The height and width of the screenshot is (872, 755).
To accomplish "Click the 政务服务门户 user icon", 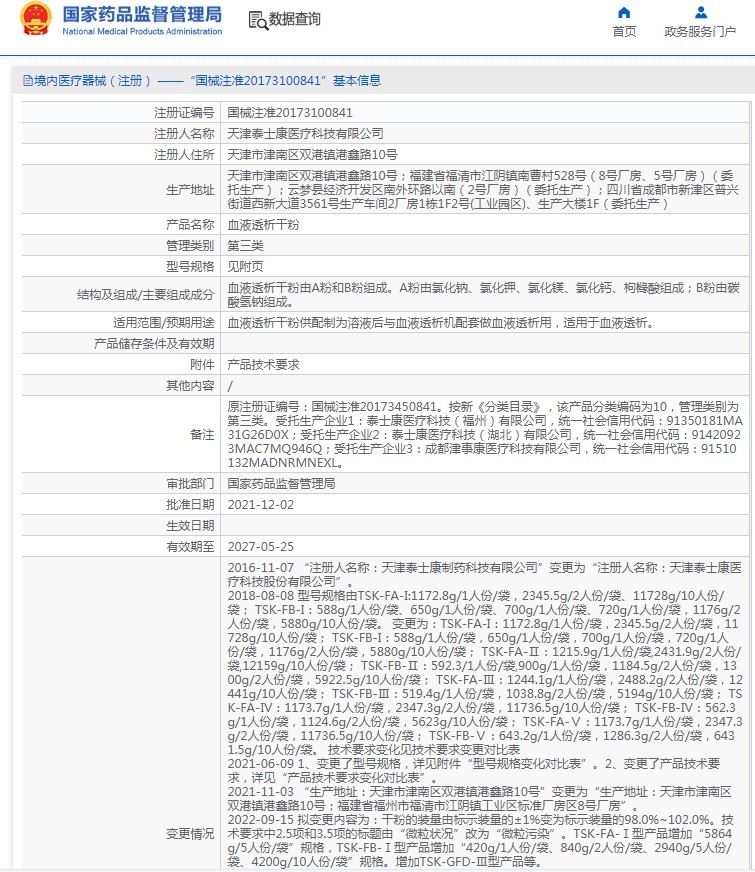I will point(701,12).
